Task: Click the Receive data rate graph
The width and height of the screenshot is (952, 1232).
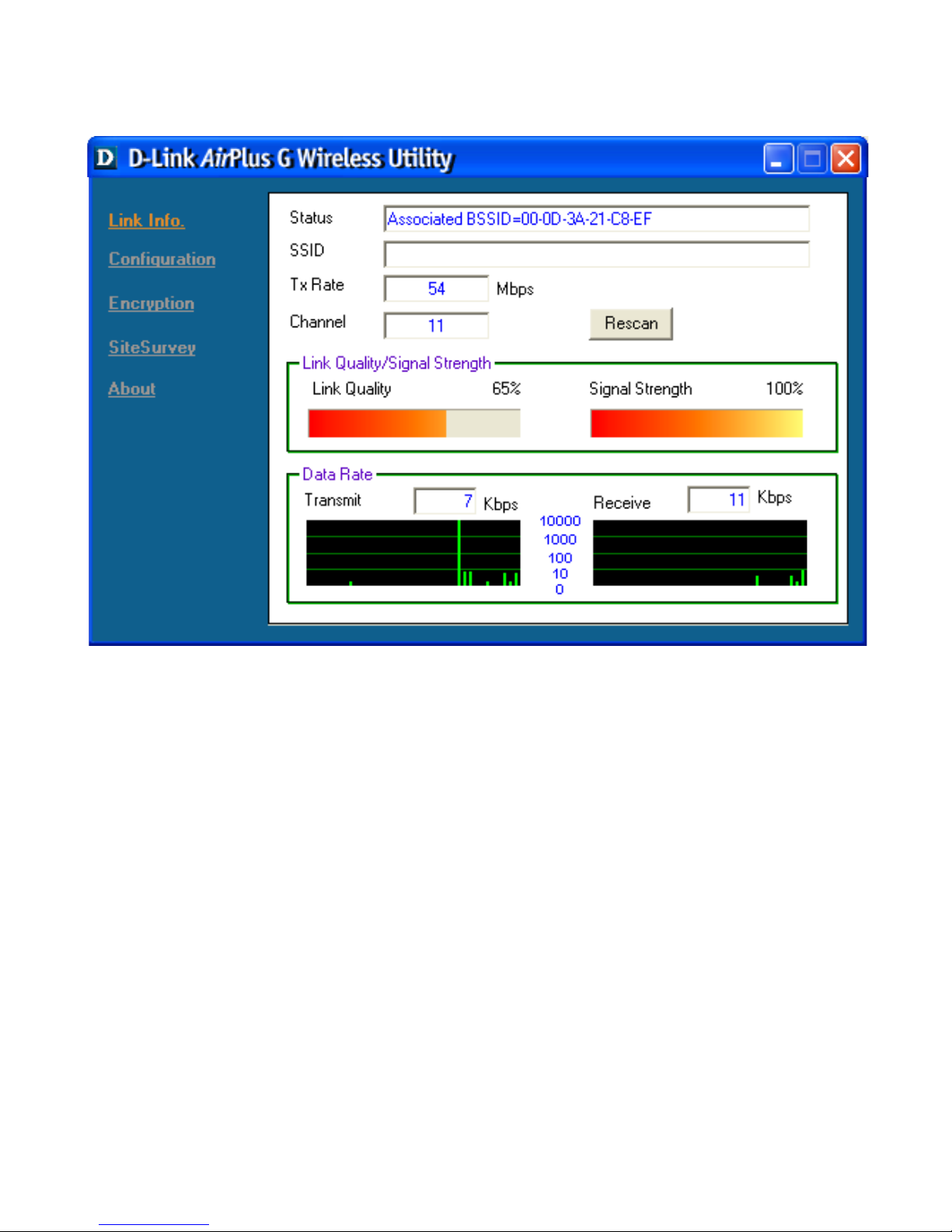Action: point(699,553)
